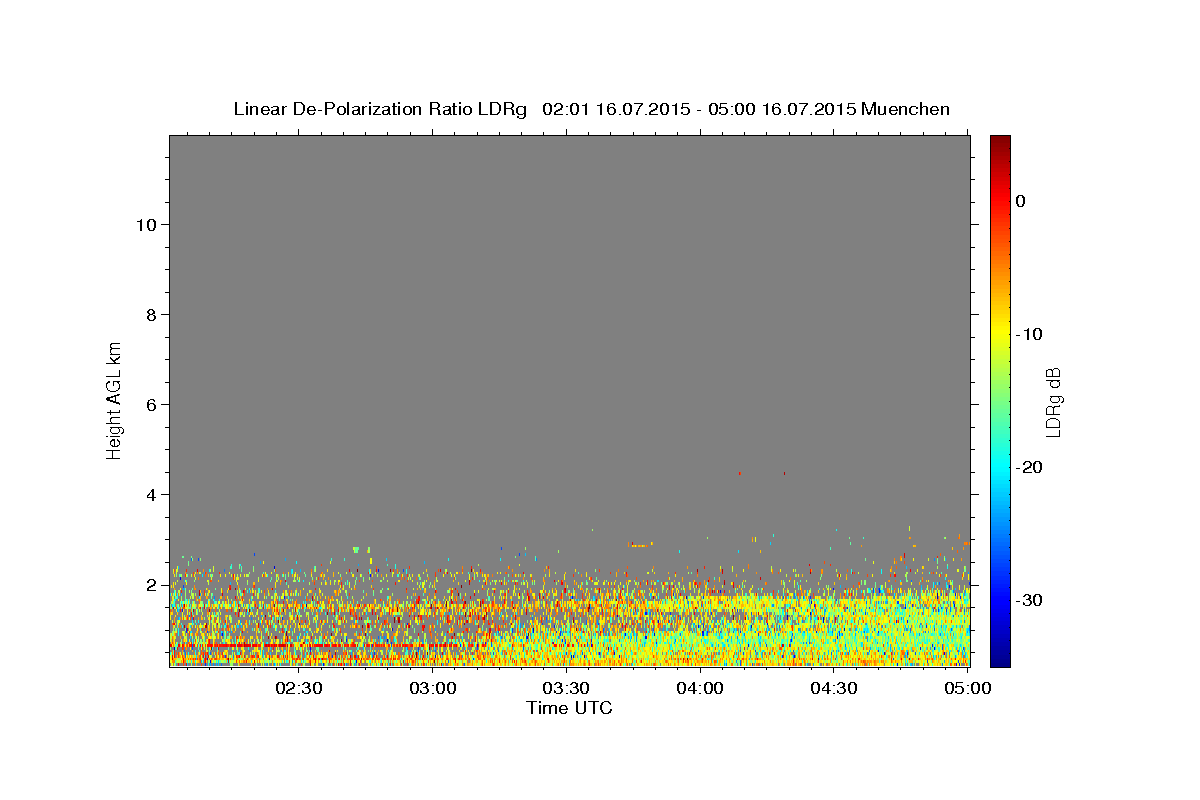Screen dimensions: 1200x800
Task: Click the height axis label 4
Action: 152,494
